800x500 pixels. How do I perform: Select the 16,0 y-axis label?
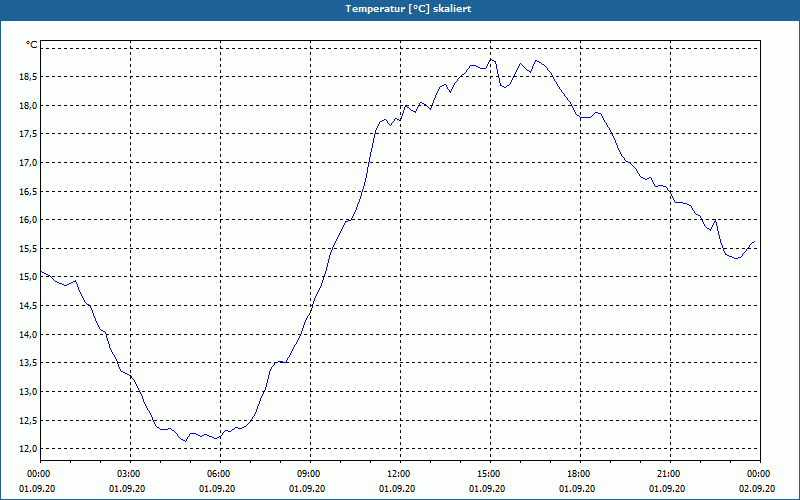pyautogui.click(x=29, y=220)
